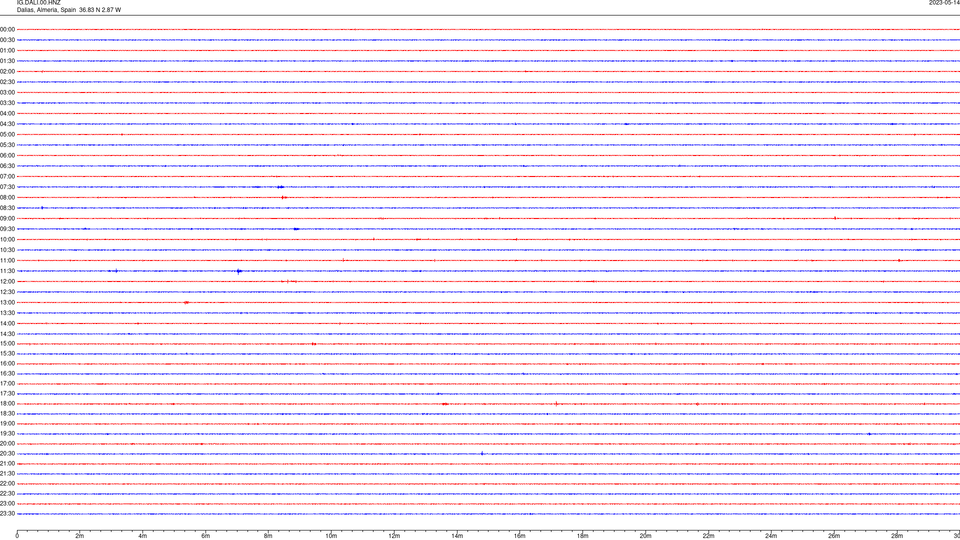Select the 20:30 trace time label

[7, 454]
